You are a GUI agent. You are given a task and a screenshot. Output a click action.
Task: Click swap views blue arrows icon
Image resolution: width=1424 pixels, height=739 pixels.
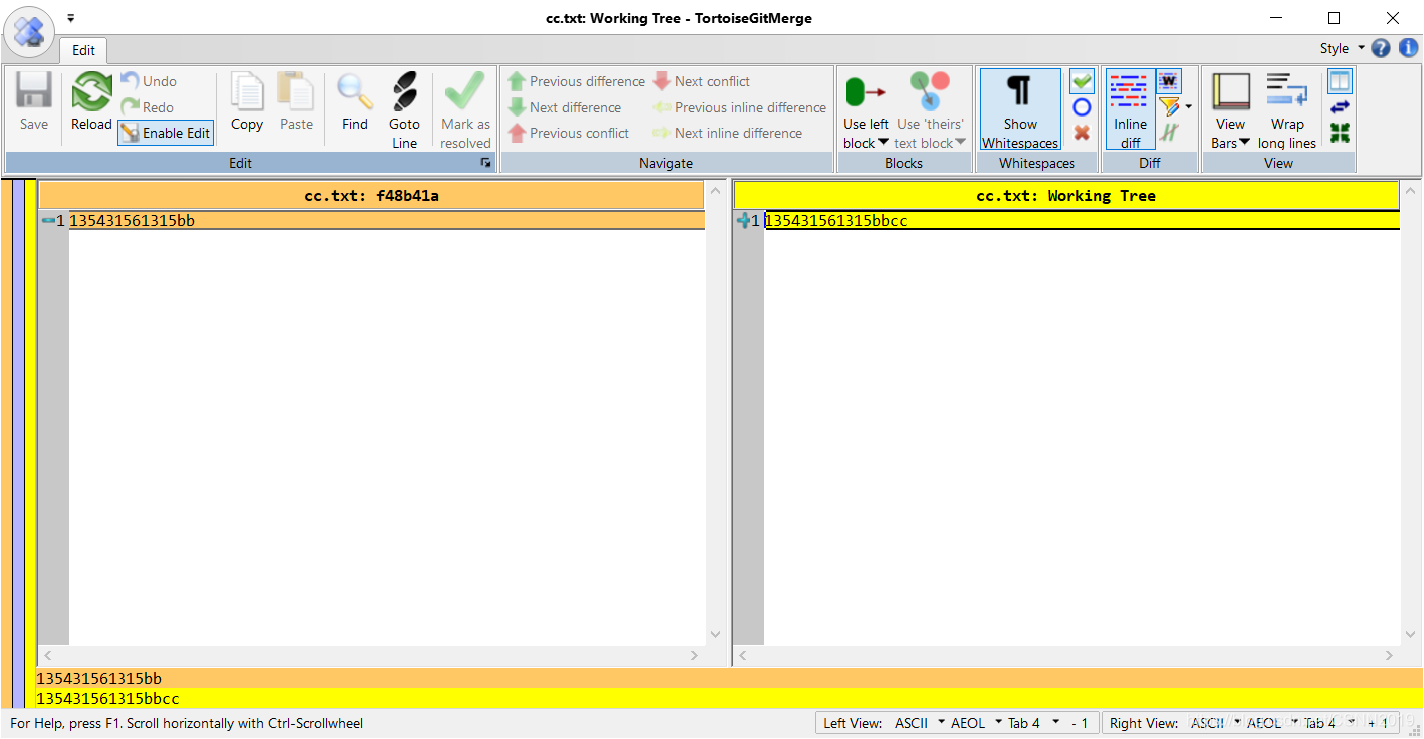tap(1340, 107)
